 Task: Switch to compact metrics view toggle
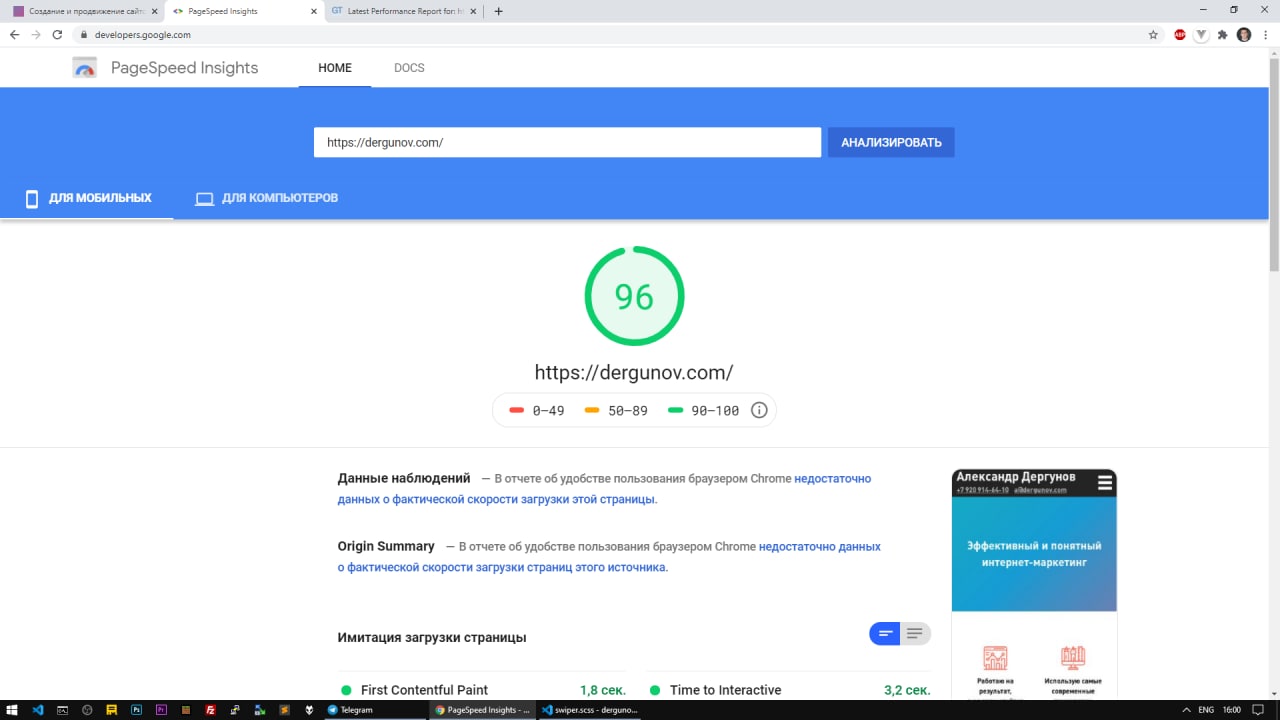click(x=885, y=634)
